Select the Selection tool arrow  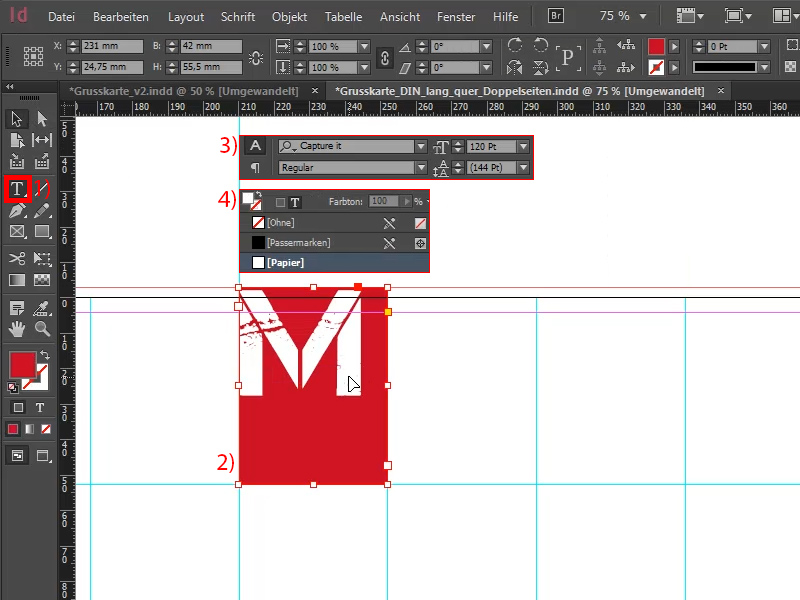coord(16,119)
